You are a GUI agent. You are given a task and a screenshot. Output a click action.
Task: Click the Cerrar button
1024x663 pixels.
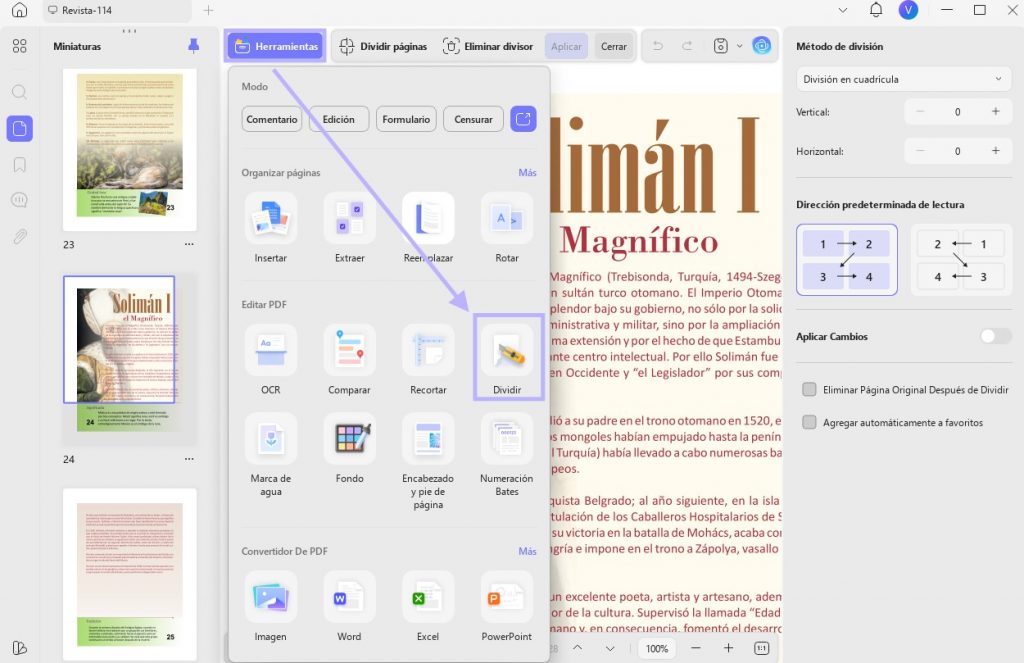(614, 46)
